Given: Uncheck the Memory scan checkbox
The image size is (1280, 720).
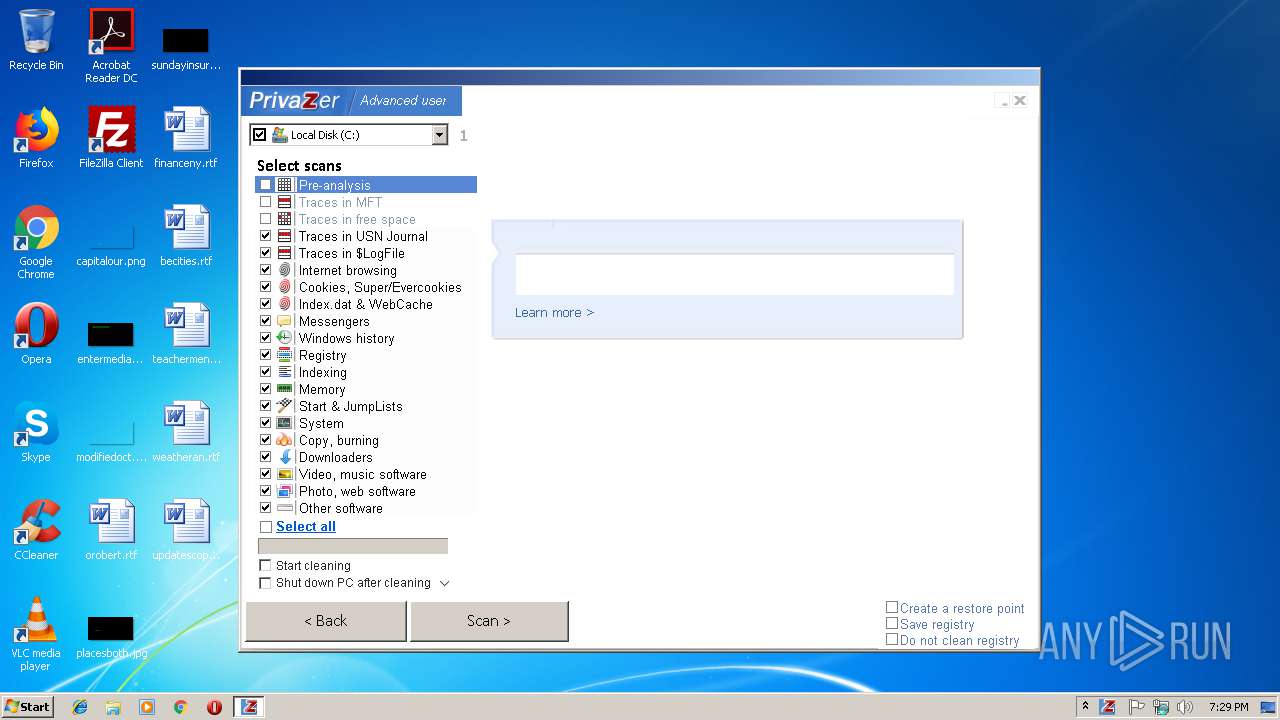Looking at the screenshot, I should coord(266,389).
